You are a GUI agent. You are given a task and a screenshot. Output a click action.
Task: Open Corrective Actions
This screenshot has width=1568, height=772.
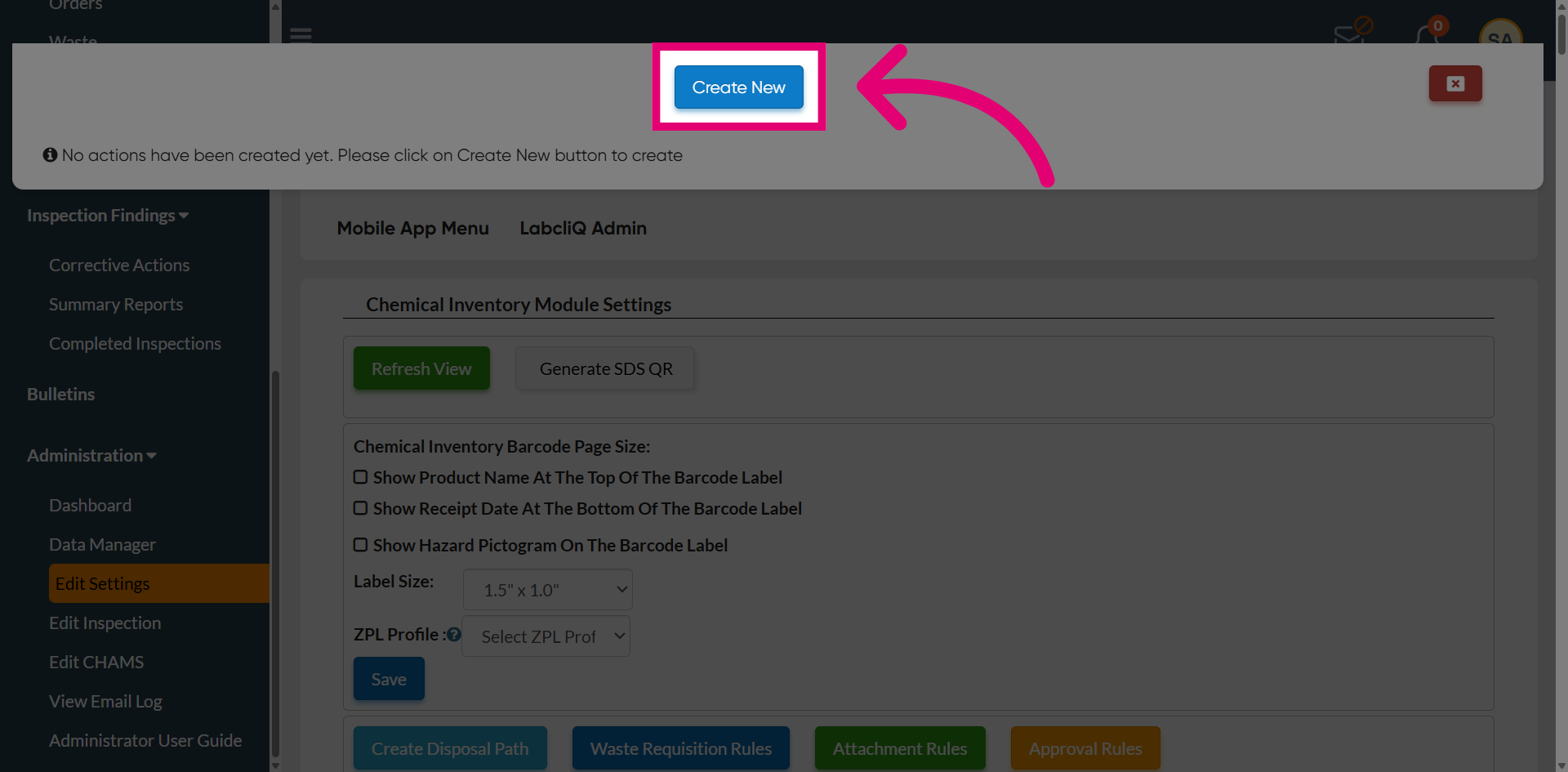(119, 266)
